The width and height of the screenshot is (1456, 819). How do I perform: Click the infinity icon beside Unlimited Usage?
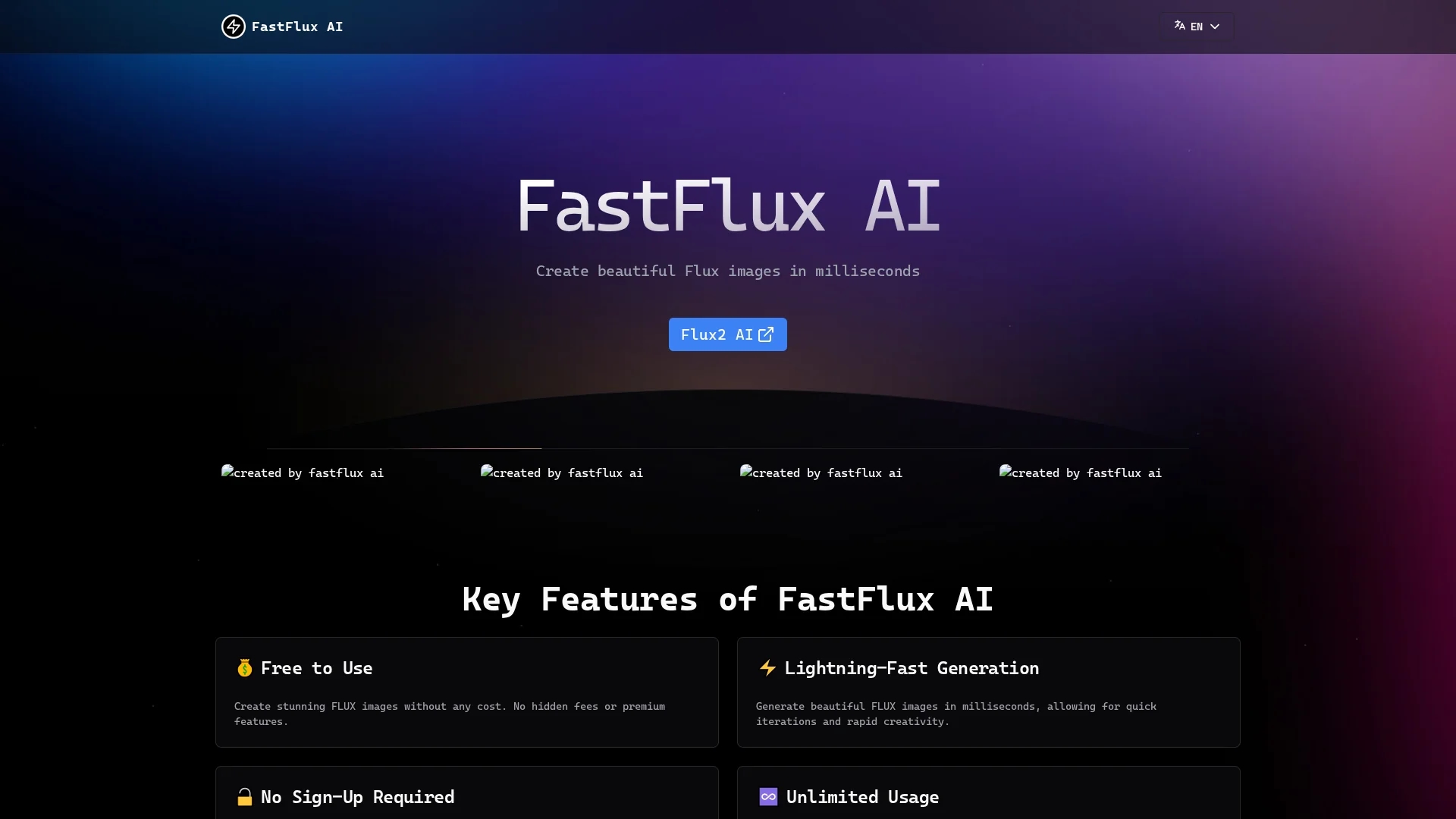(x=768, y=797)
